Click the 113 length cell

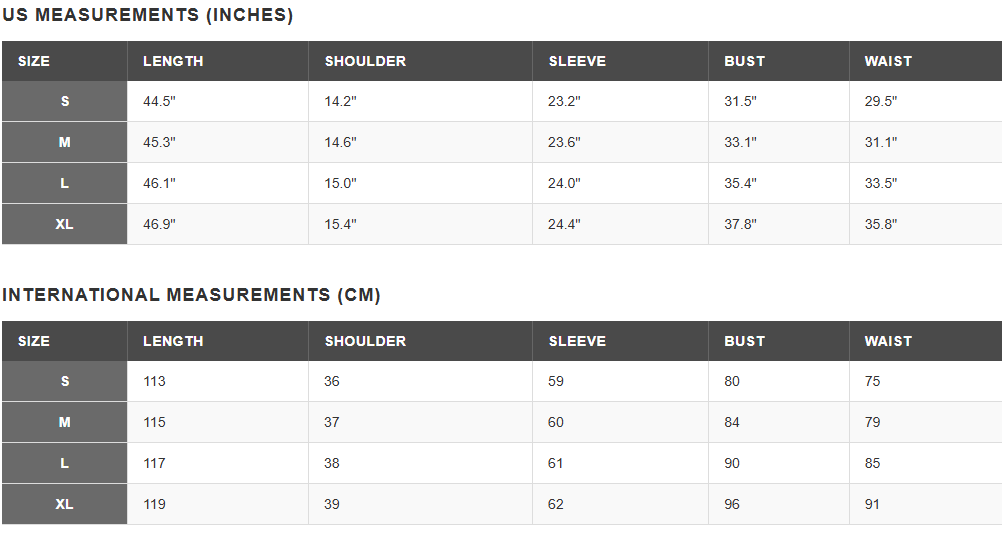coord(154,381)
